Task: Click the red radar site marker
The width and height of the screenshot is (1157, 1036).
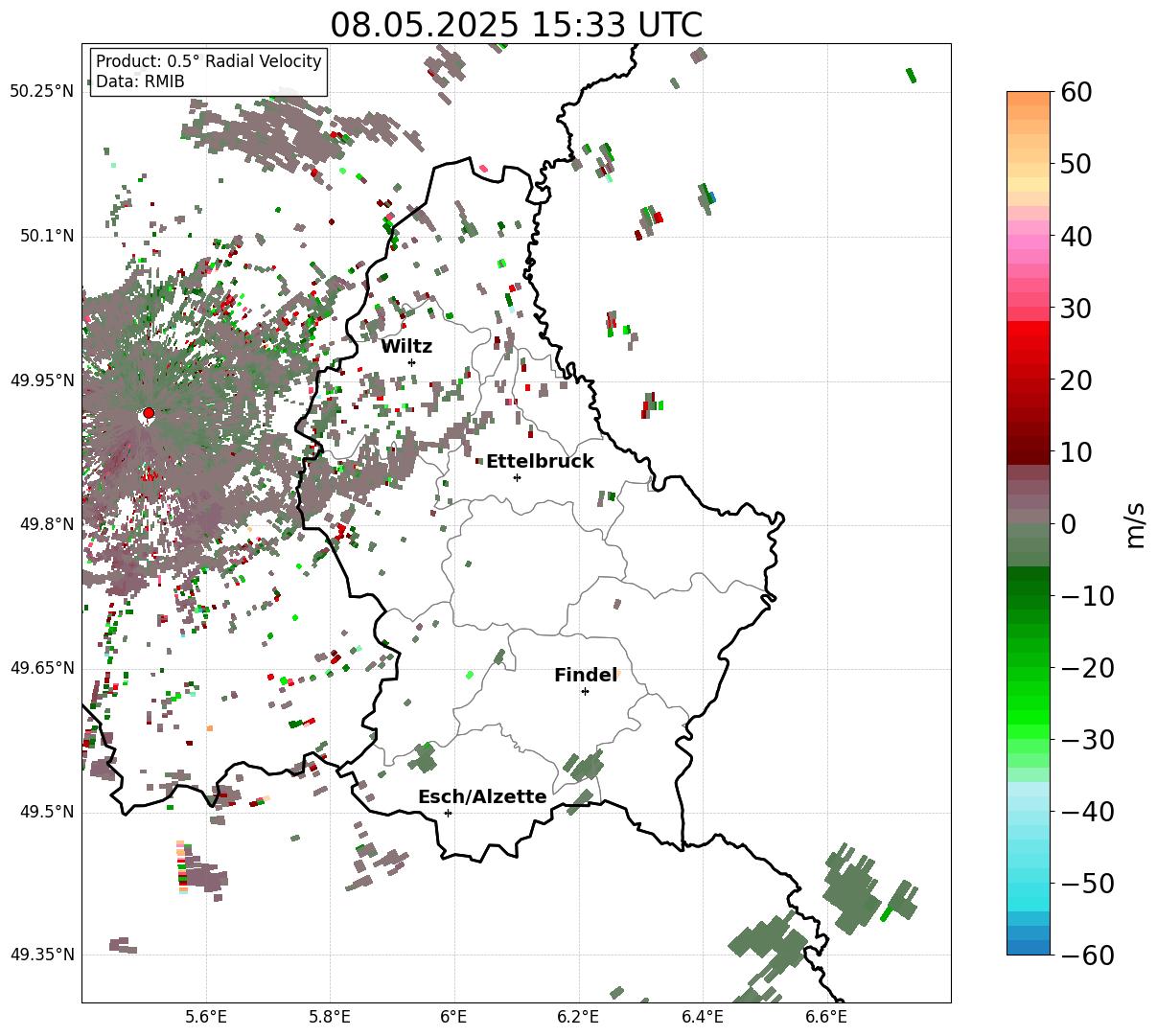Action: [149, 413]
